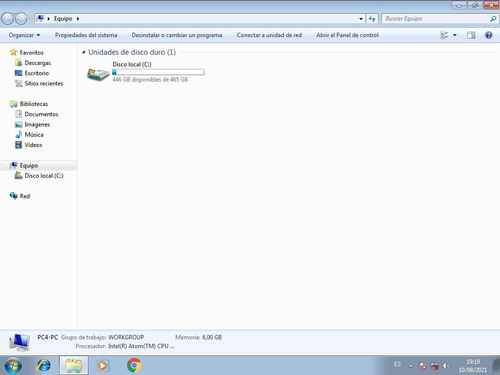
Task: Click Abrir el Panel de control
Action: tap(347, 35)
